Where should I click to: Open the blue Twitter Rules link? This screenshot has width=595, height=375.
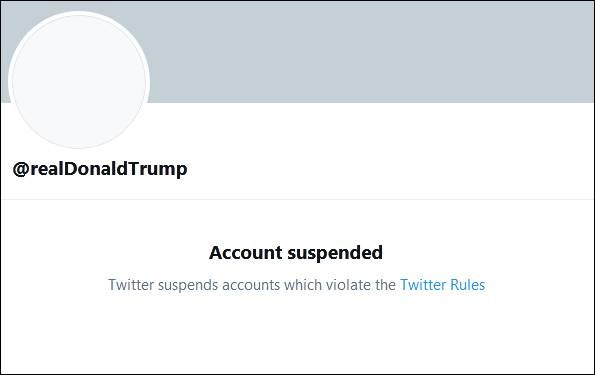[x=442, y=285]
